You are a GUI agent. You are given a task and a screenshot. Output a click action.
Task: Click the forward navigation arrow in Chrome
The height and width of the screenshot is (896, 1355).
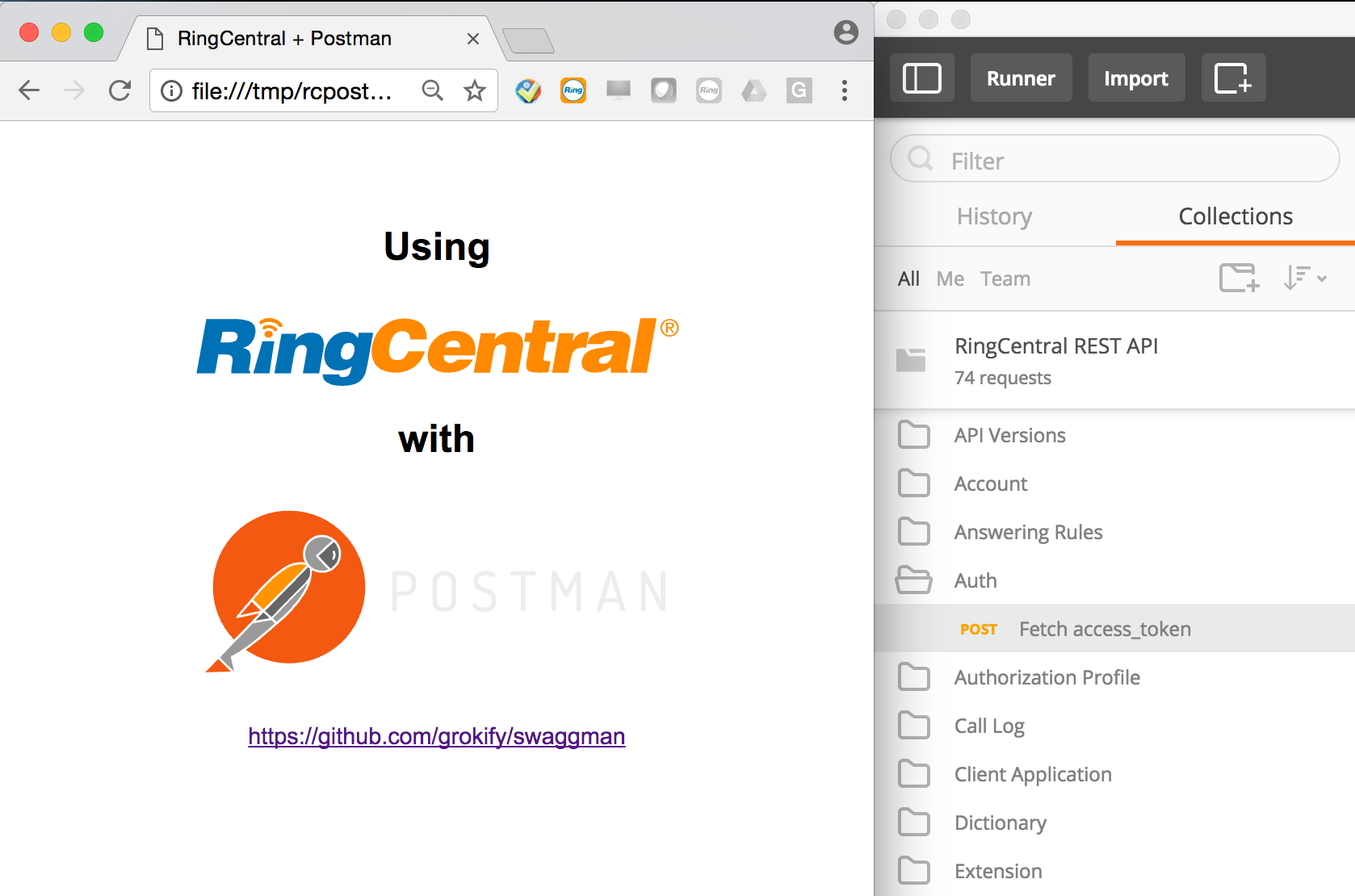click(x=74, y=90)
